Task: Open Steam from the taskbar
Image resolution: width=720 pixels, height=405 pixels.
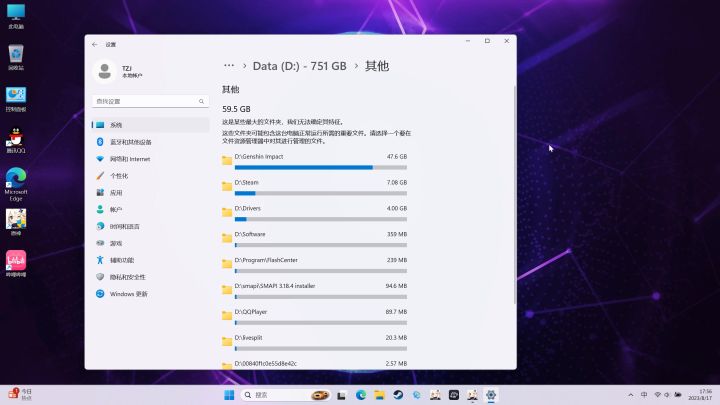Action: click(398, 395)
